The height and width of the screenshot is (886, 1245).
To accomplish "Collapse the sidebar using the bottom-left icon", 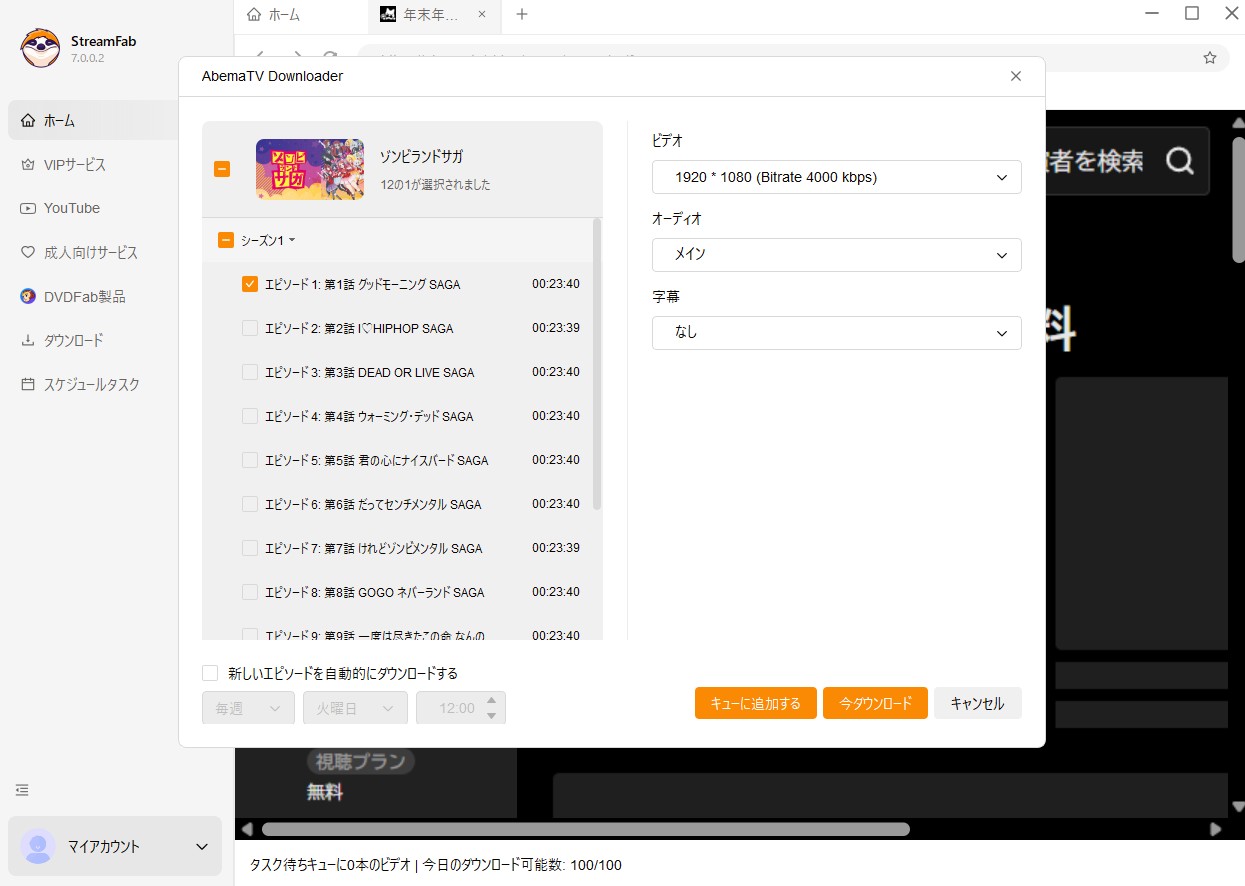I will (21, 789).
